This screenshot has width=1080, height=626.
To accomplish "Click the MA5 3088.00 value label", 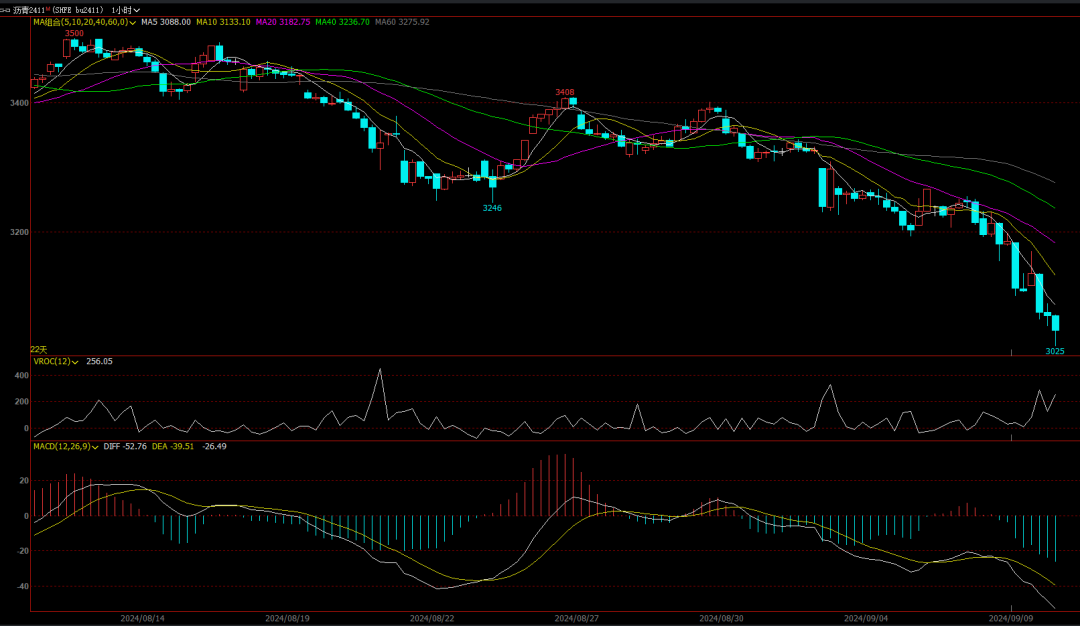I will pyautogui.click(x=166, y=22).
